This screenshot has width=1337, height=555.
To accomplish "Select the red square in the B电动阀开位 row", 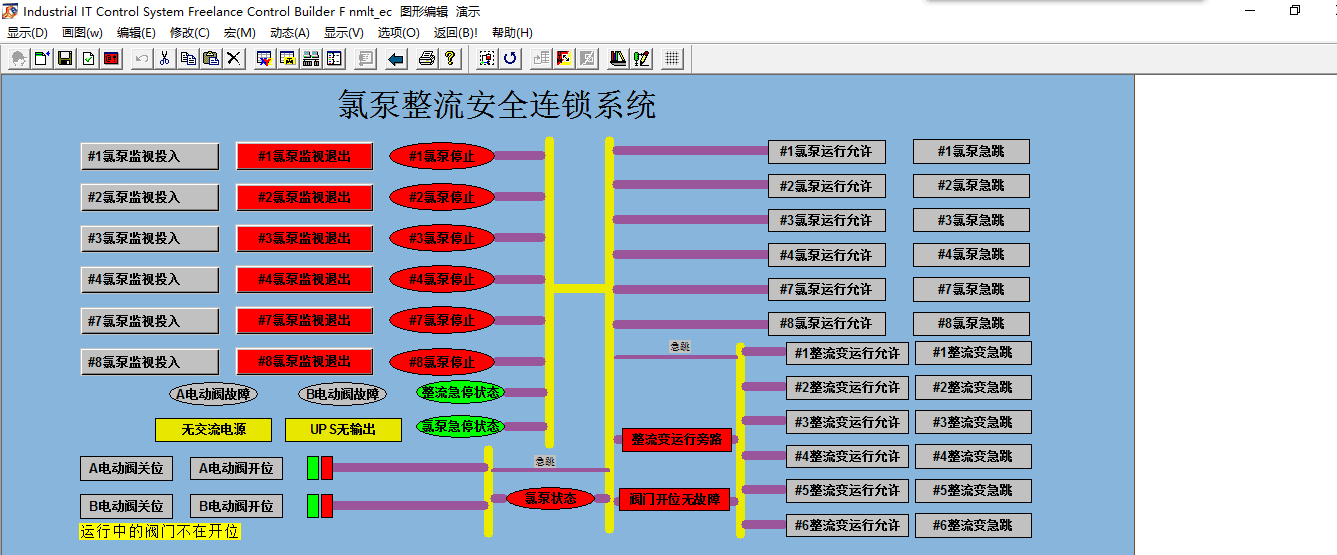I will [x=327, y=506].
